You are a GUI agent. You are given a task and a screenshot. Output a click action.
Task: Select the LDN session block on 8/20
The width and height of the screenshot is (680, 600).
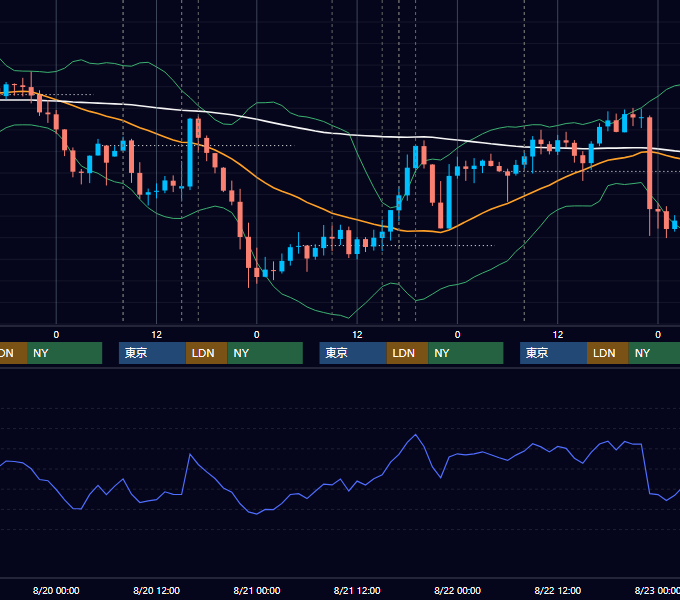coord(206,353)
